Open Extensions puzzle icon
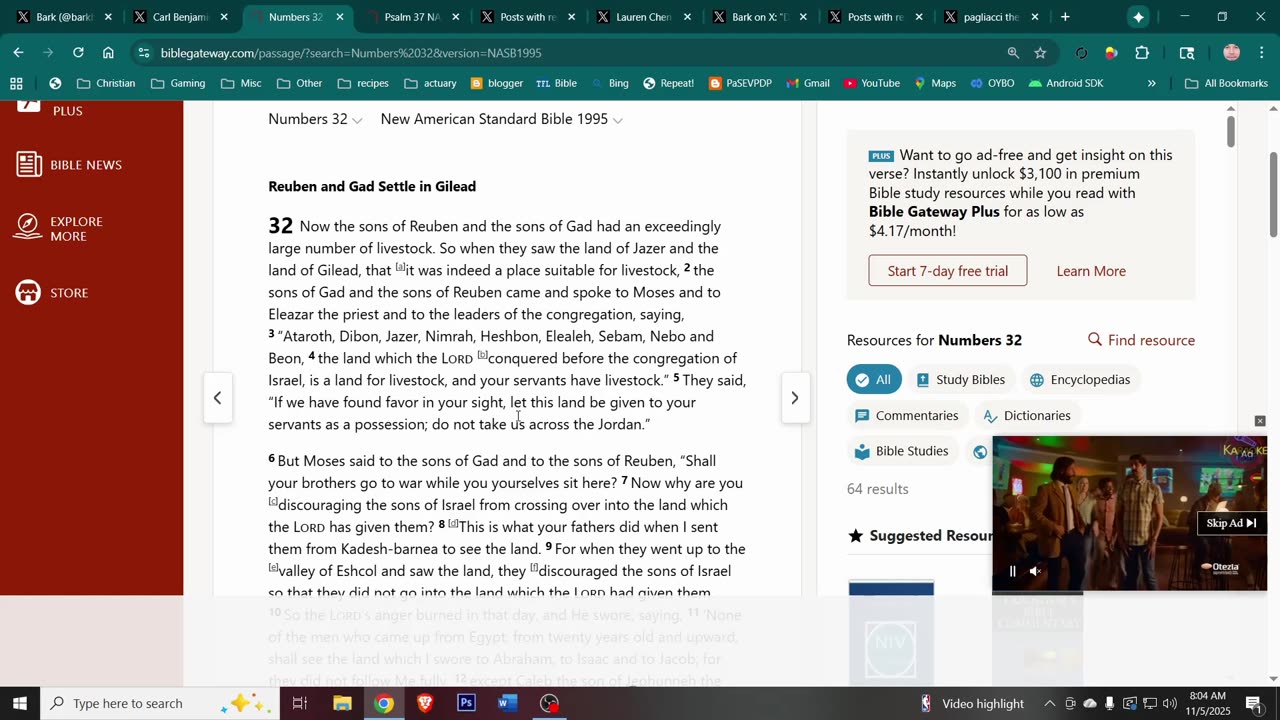Image resolution: width=1280 pixels, height=720 pixels. tap(1142, 53)
